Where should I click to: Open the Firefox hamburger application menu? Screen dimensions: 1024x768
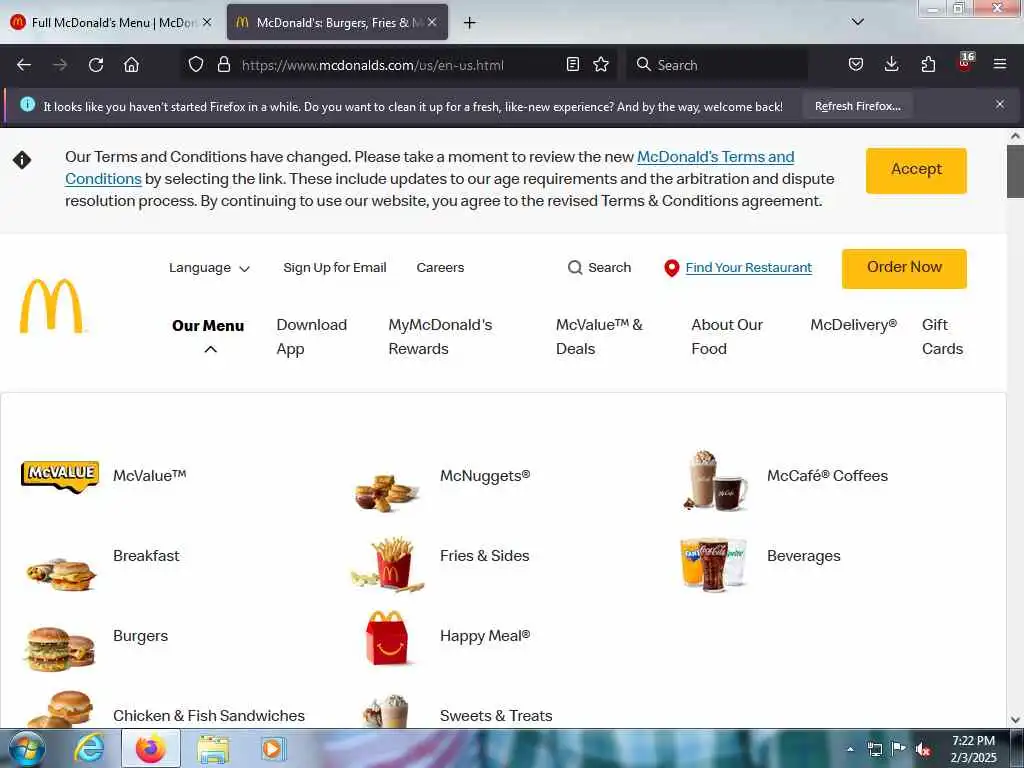point(1000,64)
